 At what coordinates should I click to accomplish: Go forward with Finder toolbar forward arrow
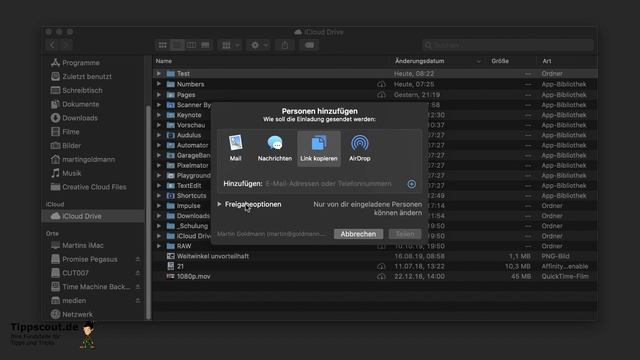click(66, 45)
